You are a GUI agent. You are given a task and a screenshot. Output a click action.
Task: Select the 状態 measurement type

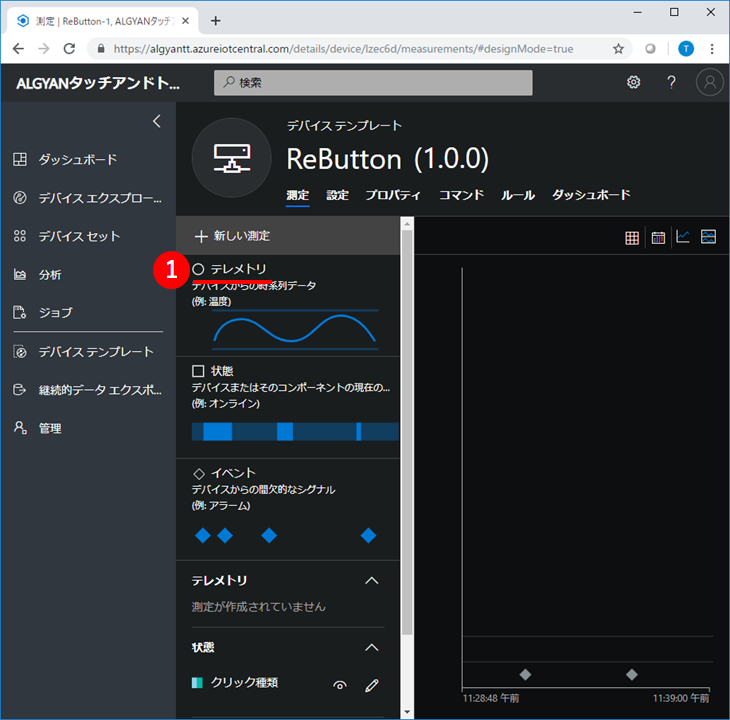pos(288,408)
